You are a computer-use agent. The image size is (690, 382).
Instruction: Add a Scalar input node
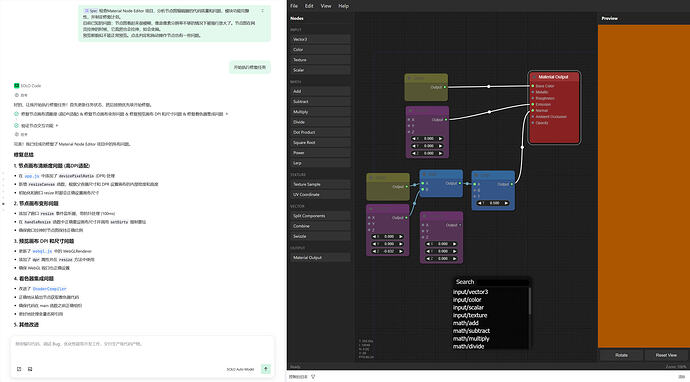tap(320, 70)
